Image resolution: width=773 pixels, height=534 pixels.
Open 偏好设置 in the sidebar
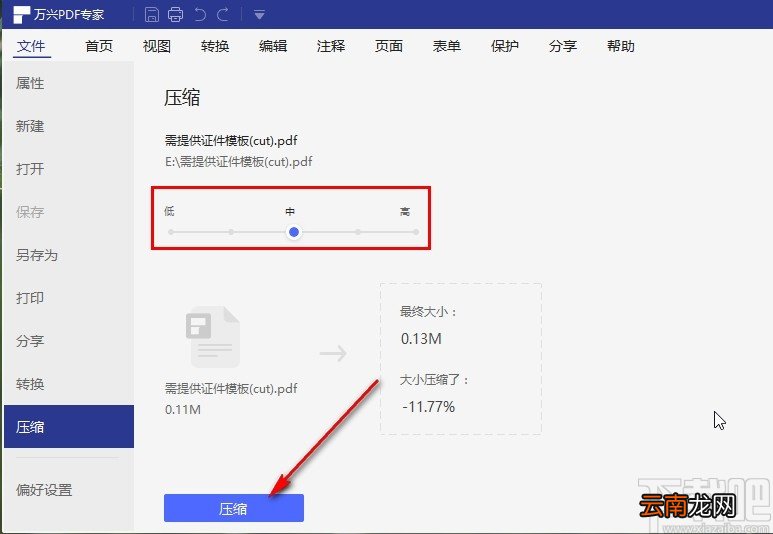click(x=69, y=490)
